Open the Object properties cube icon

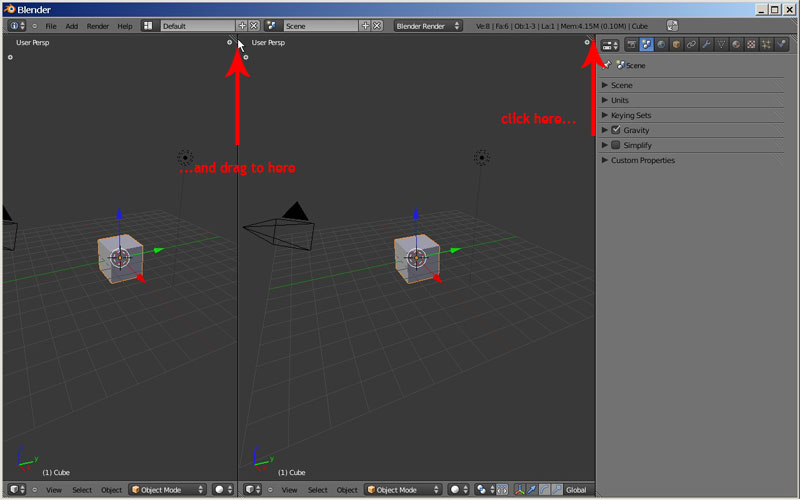(x=676, y=45)
